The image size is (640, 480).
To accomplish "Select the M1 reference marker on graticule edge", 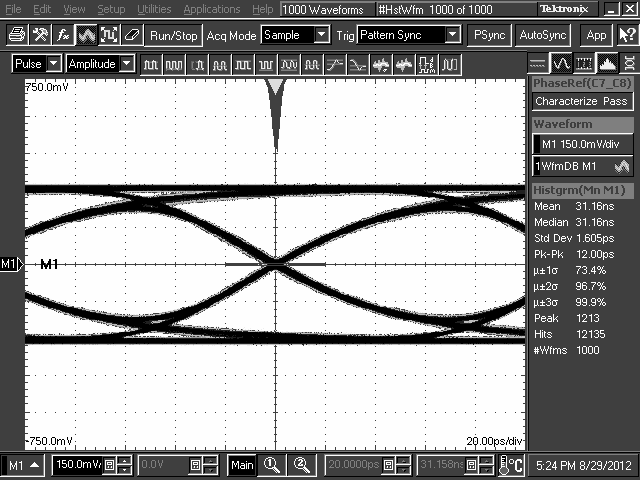I will coord(12,264).
